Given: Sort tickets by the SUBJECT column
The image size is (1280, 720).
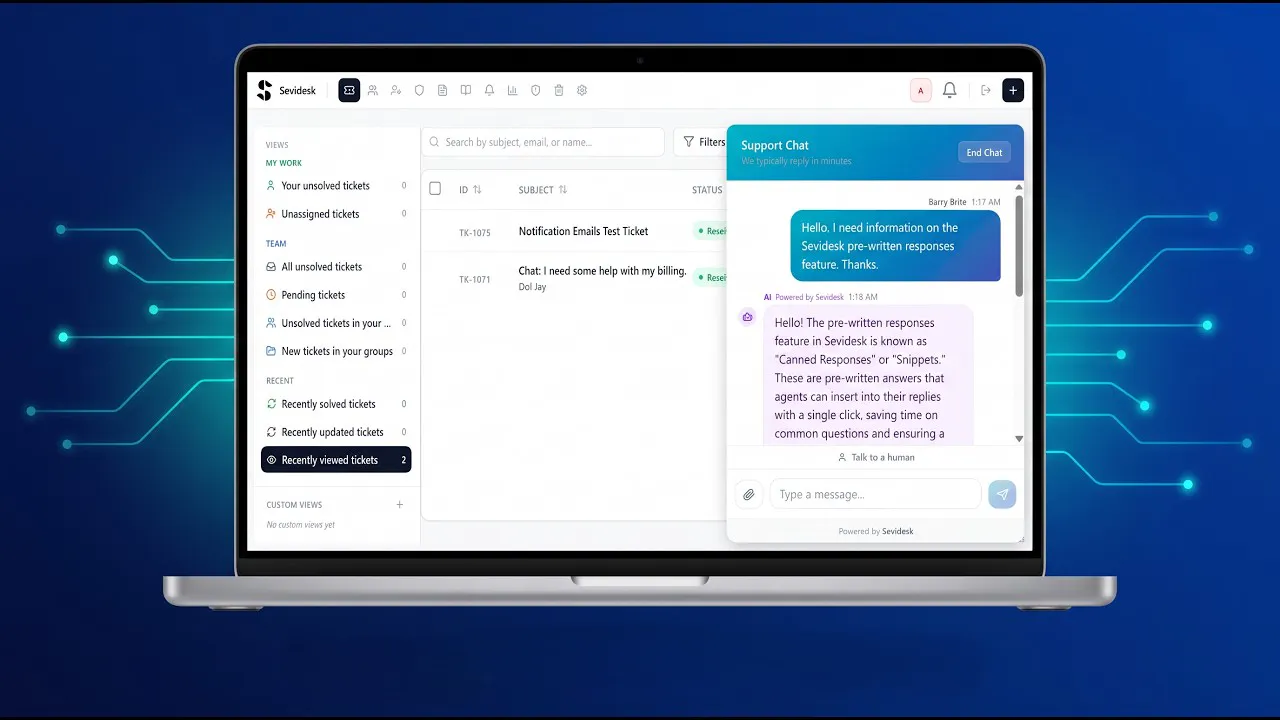Looking at the screenshot, I should tap(543, 190).
